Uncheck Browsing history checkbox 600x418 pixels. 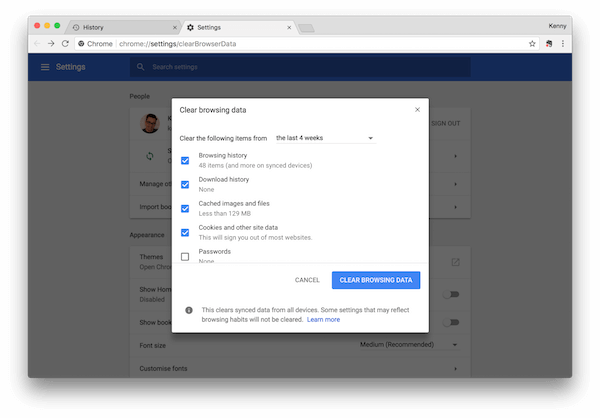coord(185,160)
